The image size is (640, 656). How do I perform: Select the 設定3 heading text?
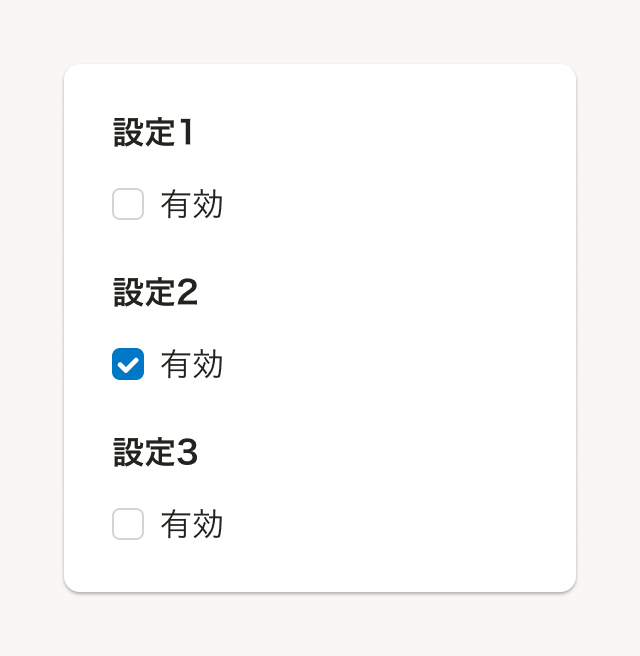(155, 452)
